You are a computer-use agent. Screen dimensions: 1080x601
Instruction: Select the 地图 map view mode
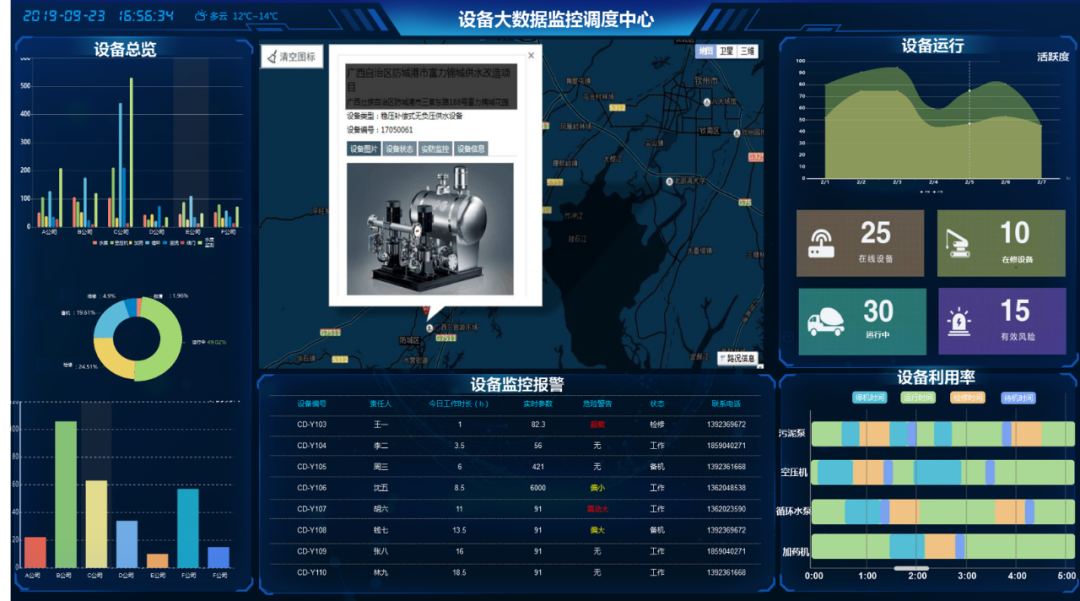pyautogui.click(x=706, y=51)
